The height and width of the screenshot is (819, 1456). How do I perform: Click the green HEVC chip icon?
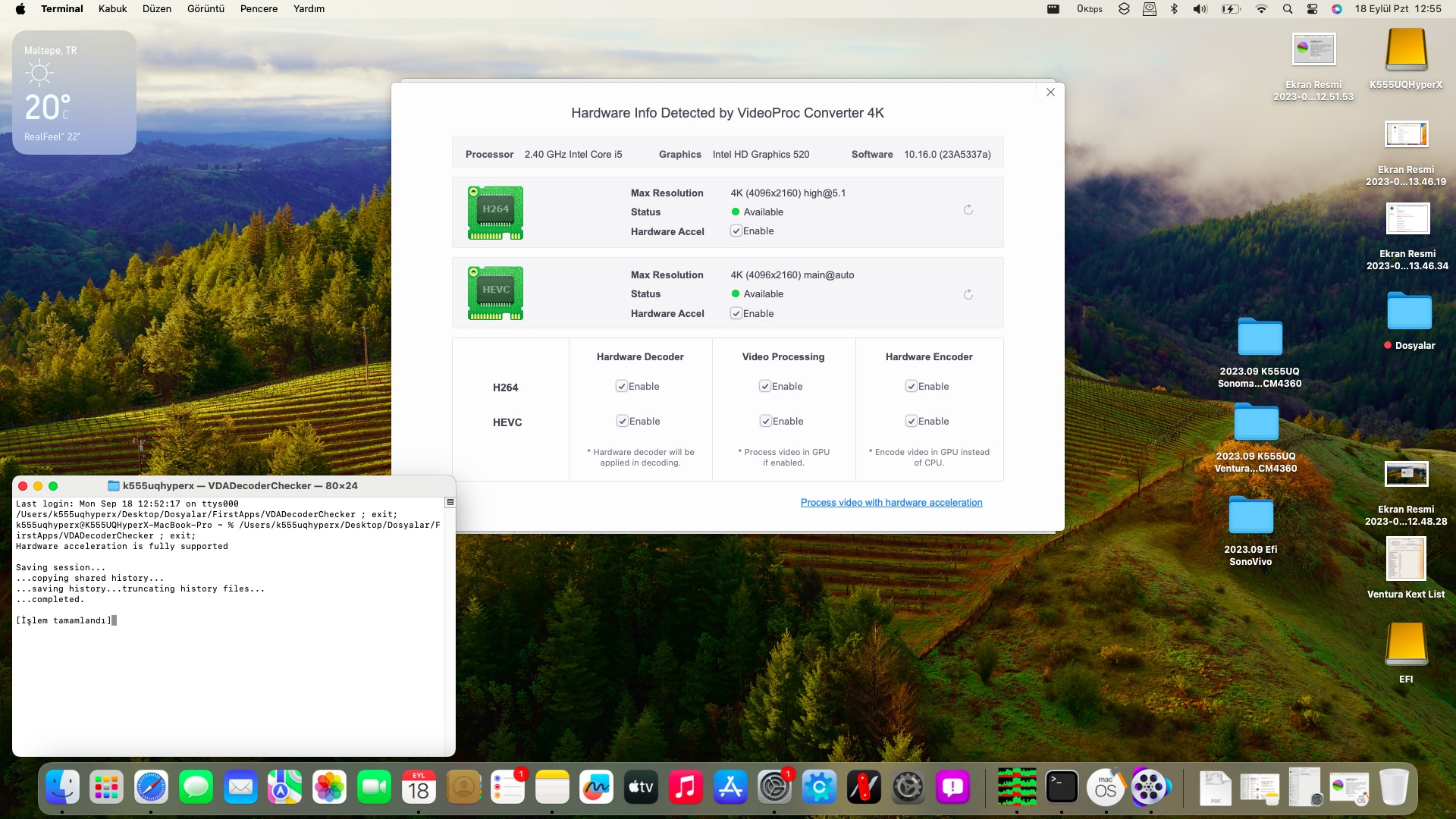[495, 293]
